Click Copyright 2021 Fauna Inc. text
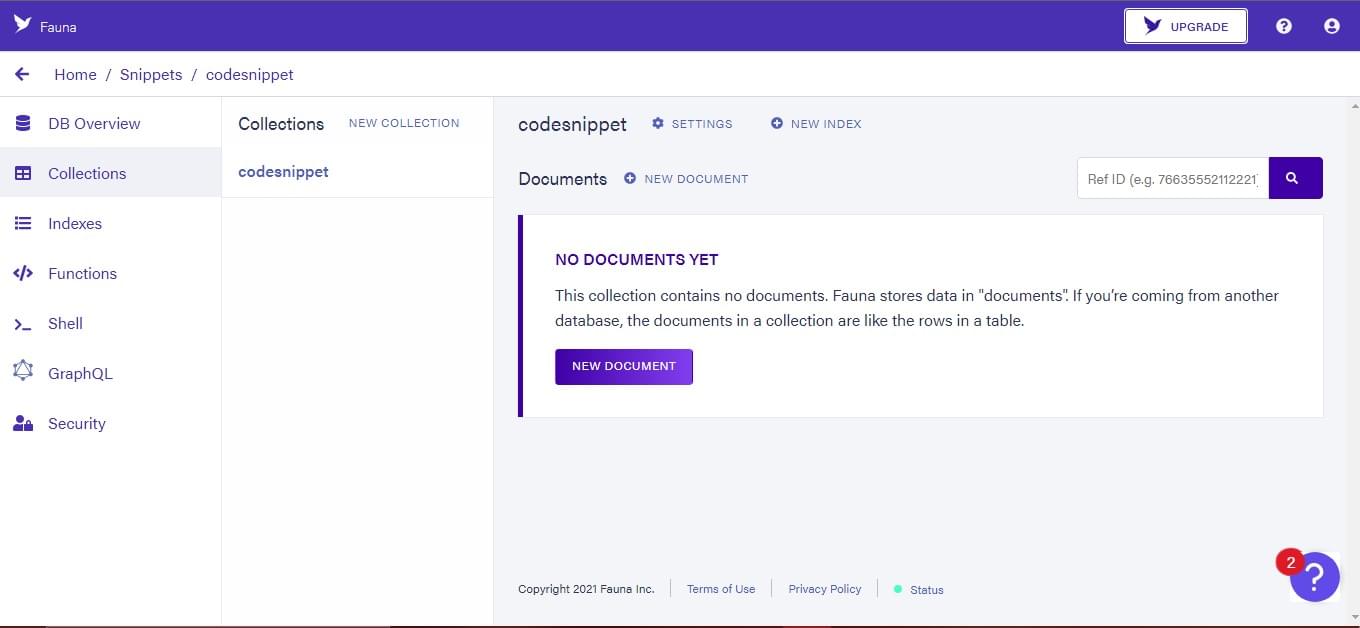The image size is (1360, 628). (586, 589)
